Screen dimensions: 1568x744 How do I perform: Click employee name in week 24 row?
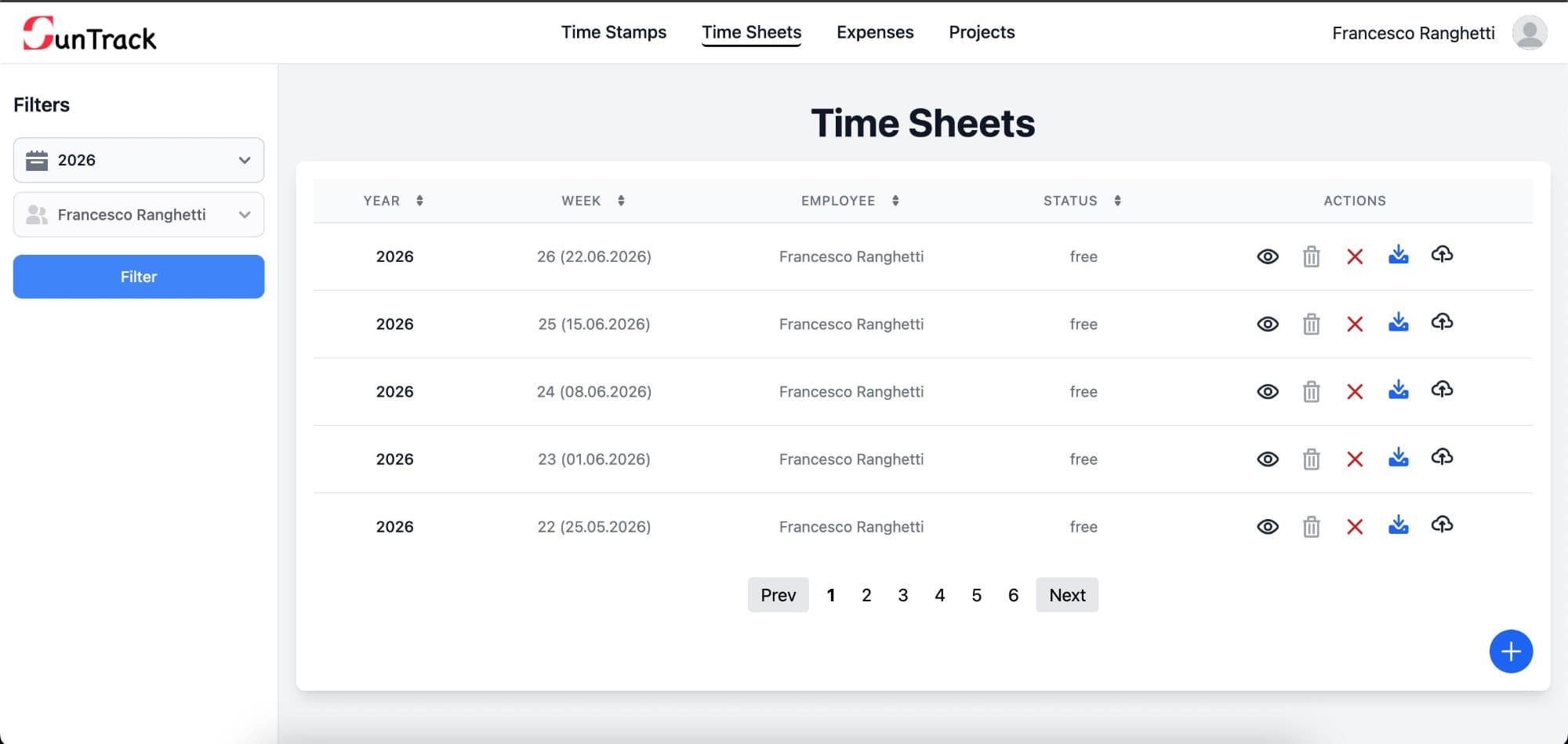point(851,391)
